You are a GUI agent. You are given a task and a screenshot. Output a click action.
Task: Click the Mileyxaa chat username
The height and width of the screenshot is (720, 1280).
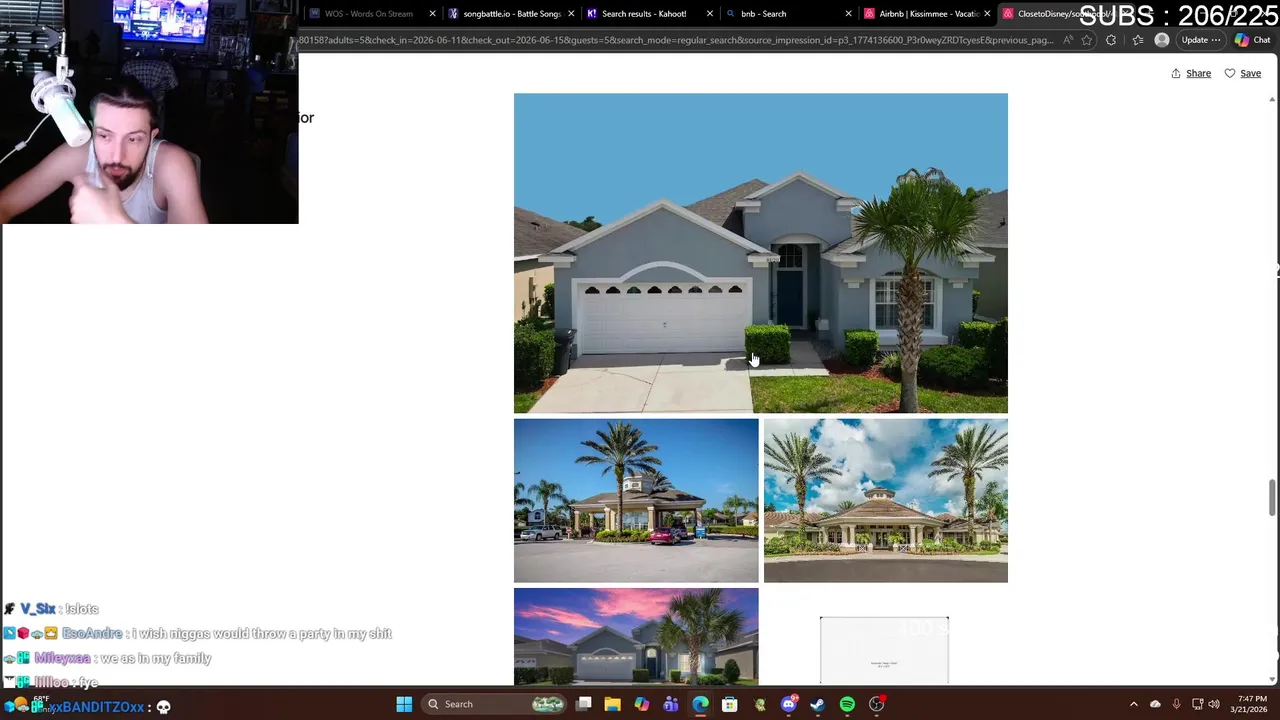click(x=62, y=658)
